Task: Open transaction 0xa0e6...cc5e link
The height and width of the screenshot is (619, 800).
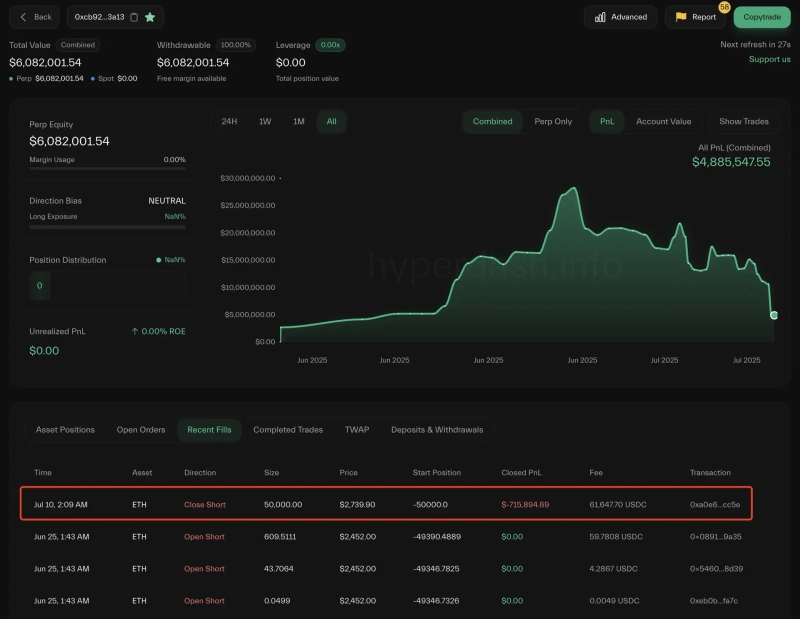Action: pyautogui.click(x=715, y=505)
